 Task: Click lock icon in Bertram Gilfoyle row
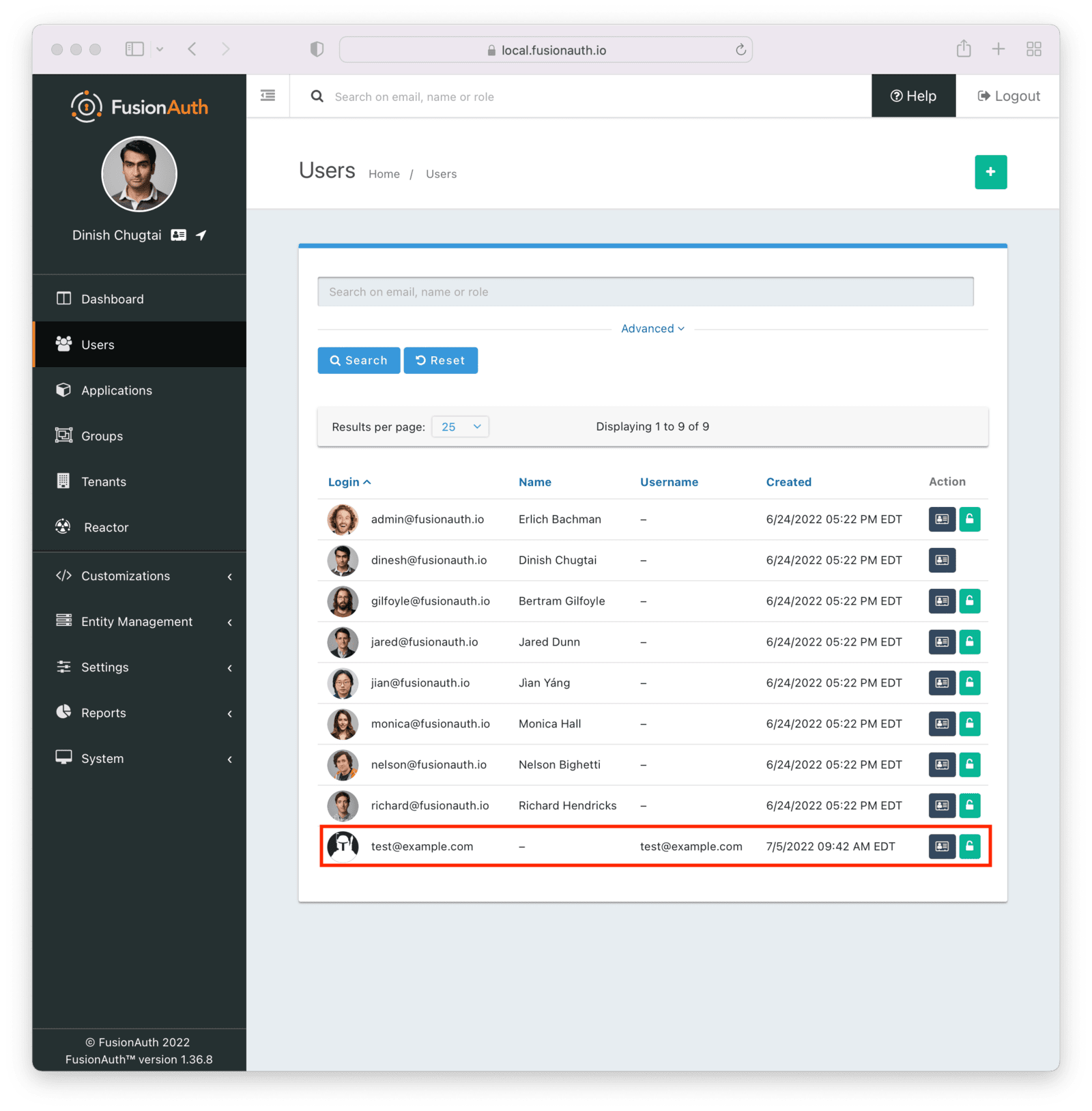click(969, 601)
